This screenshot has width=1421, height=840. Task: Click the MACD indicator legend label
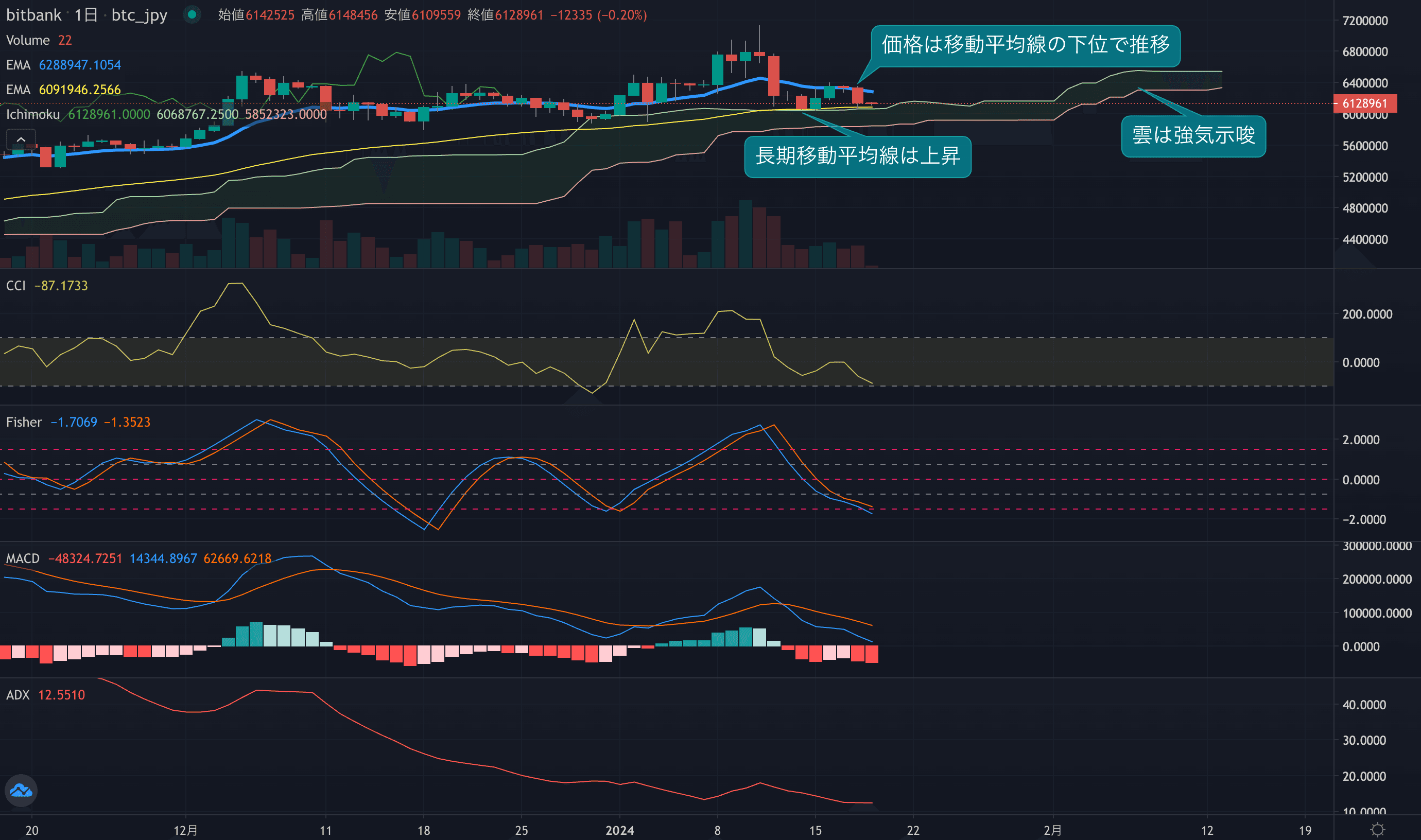[23, 558]
